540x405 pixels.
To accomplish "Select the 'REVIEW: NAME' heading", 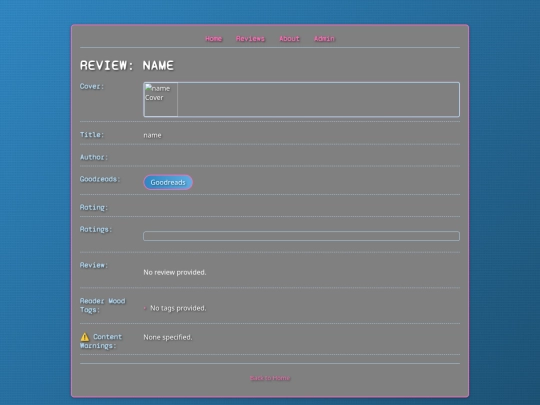I will pyautogui.click(x=127, y=65).
